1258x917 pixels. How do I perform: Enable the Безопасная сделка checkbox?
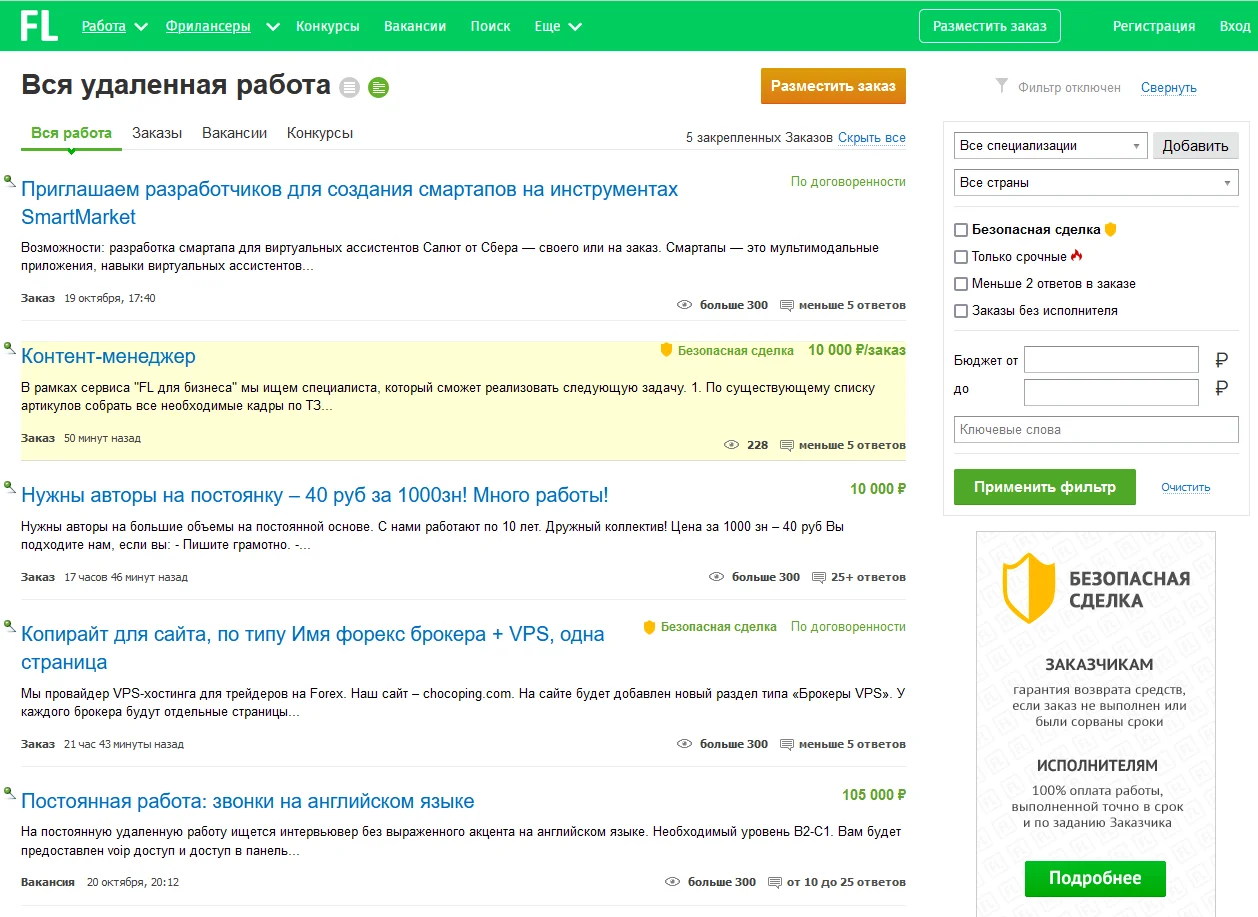click(x=961, y=230)
